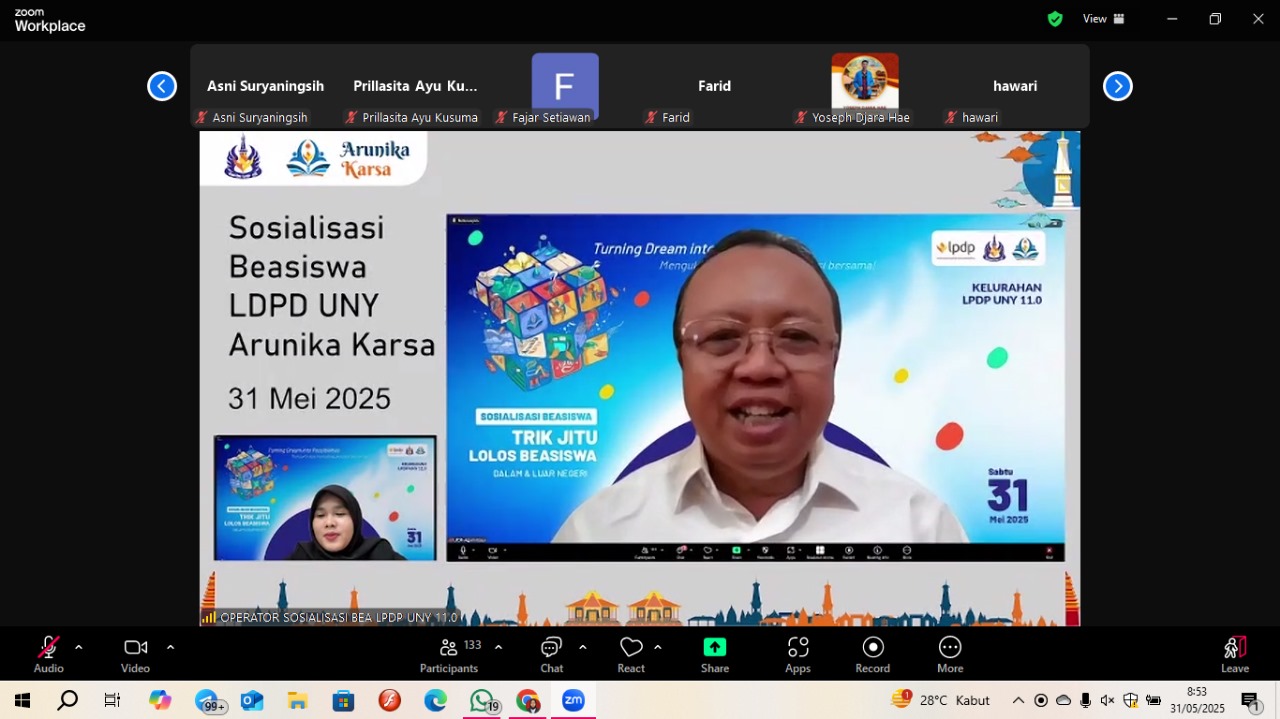Image resolution: width=1280 pixels, height=719 pixels.
Task: Click the red round app on taskbar
Action: (390, 700)
